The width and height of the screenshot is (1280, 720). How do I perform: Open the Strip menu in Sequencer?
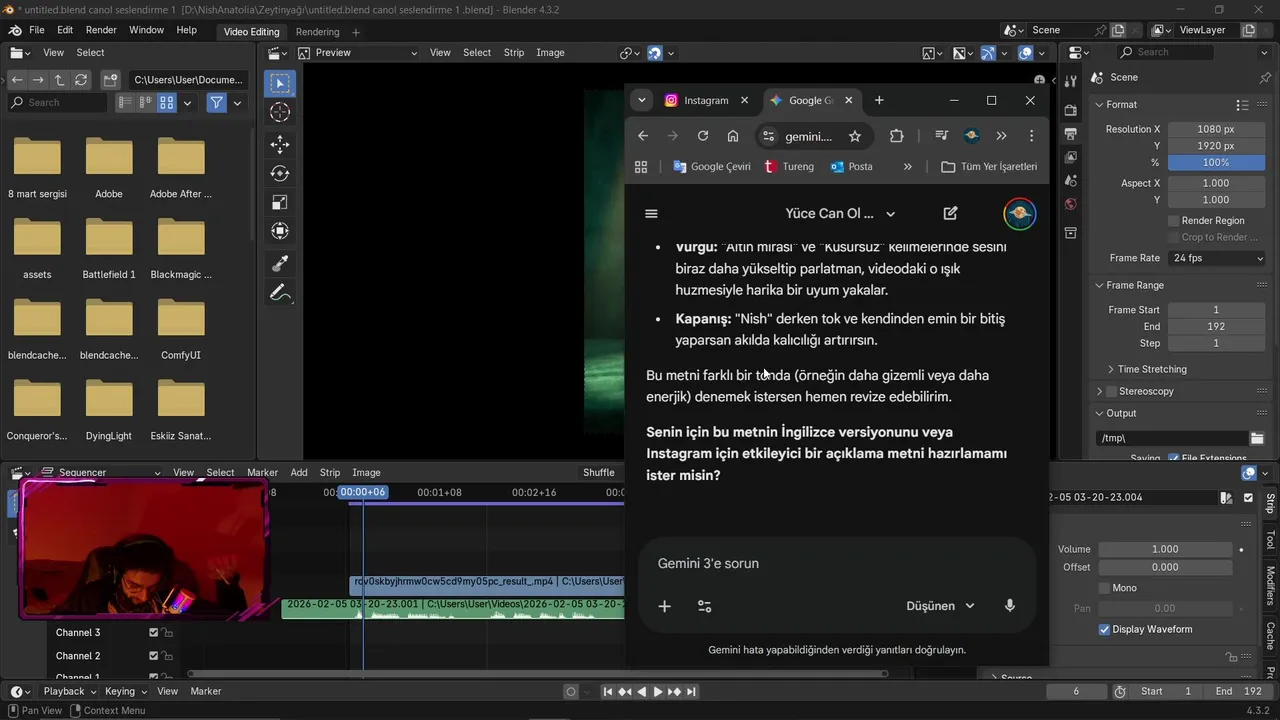(x=330, y=472)
